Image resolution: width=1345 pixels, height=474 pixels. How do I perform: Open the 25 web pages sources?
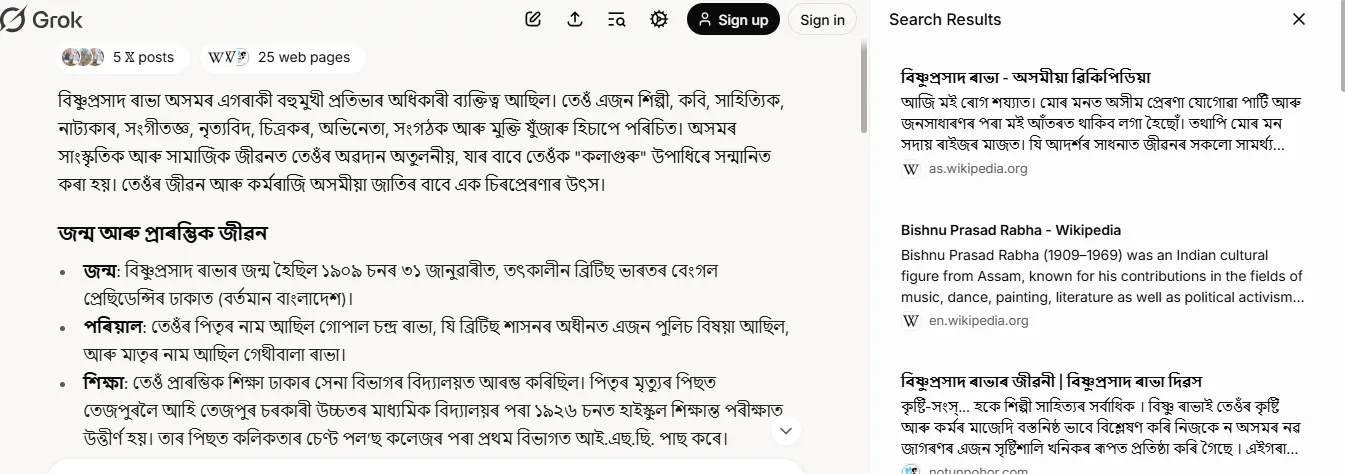click(282, 57)
